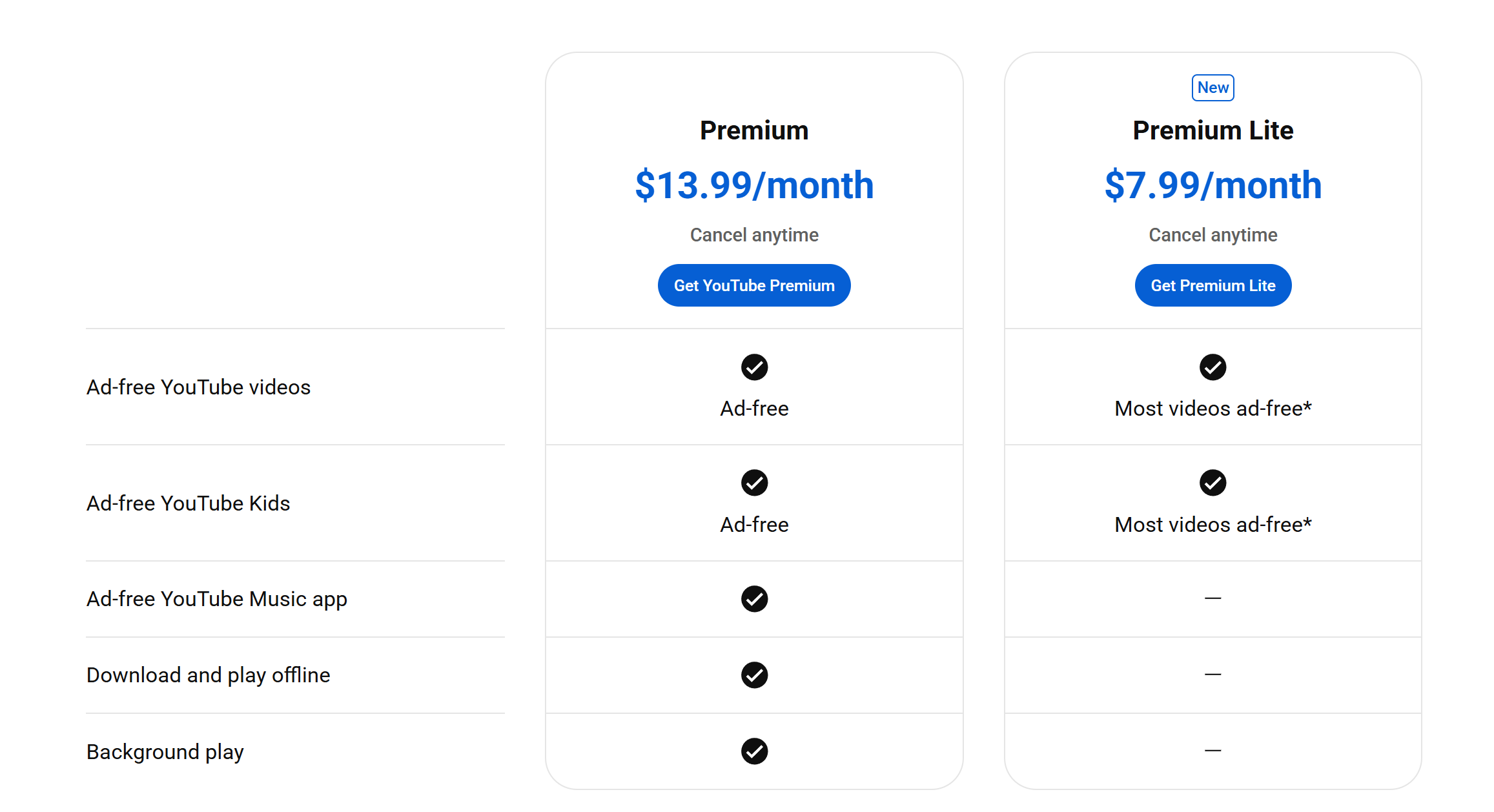Viewport: 1494px width, 812px height.
Task: Click the Premium Lite plan heading
Action: [1213, 130]
